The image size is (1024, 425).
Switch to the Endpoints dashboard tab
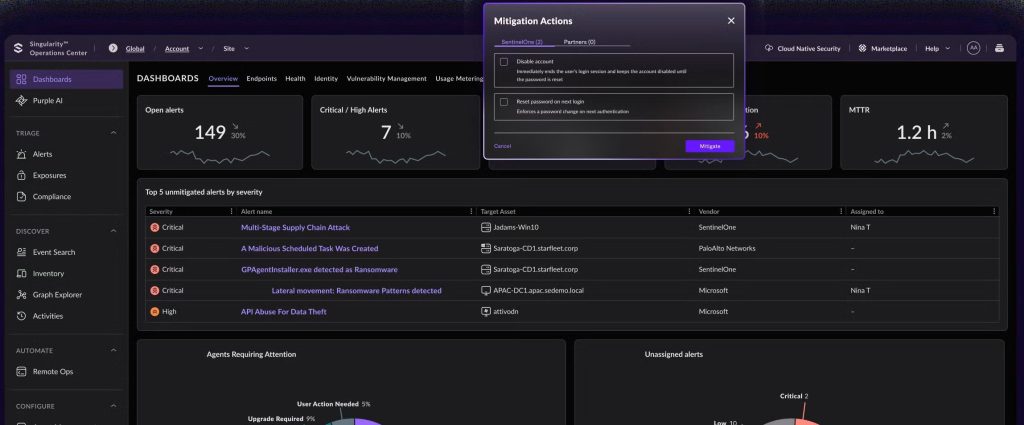pyautogui.click(x=261, y=78)
